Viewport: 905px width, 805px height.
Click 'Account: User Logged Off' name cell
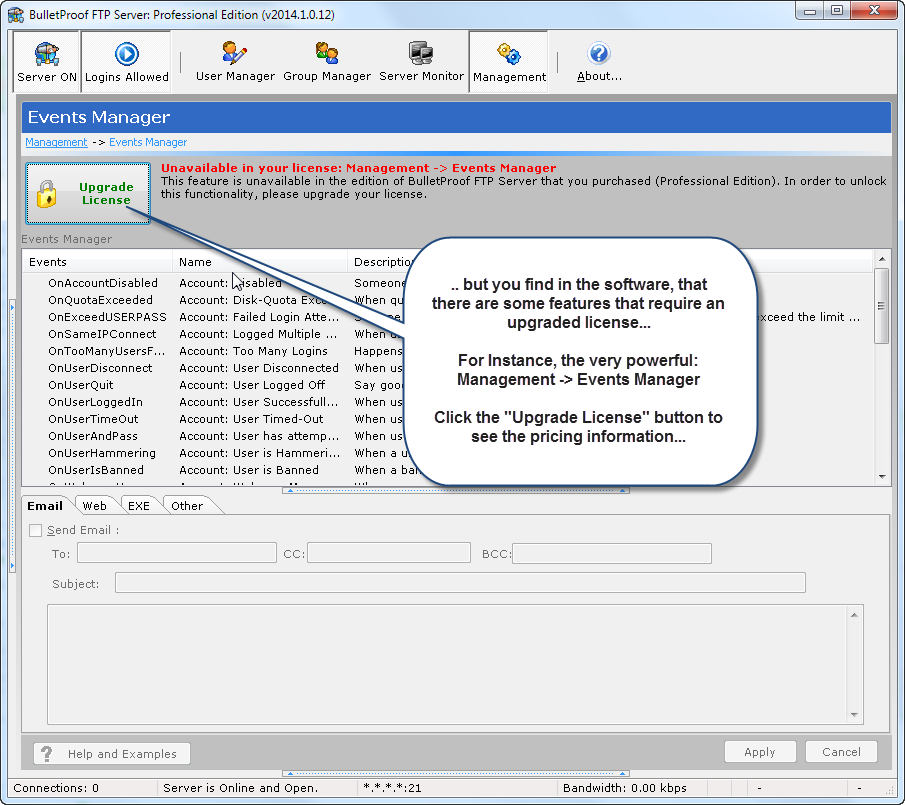click(252, 385)
